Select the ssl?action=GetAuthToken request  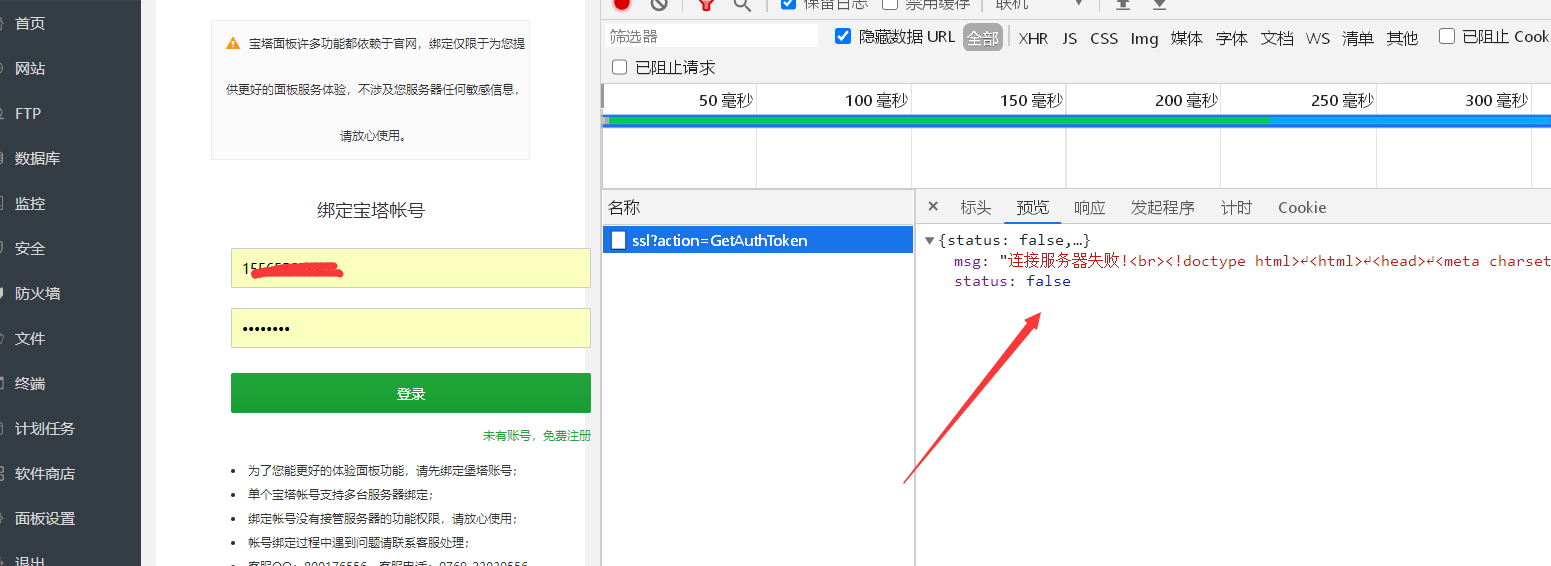758,240
